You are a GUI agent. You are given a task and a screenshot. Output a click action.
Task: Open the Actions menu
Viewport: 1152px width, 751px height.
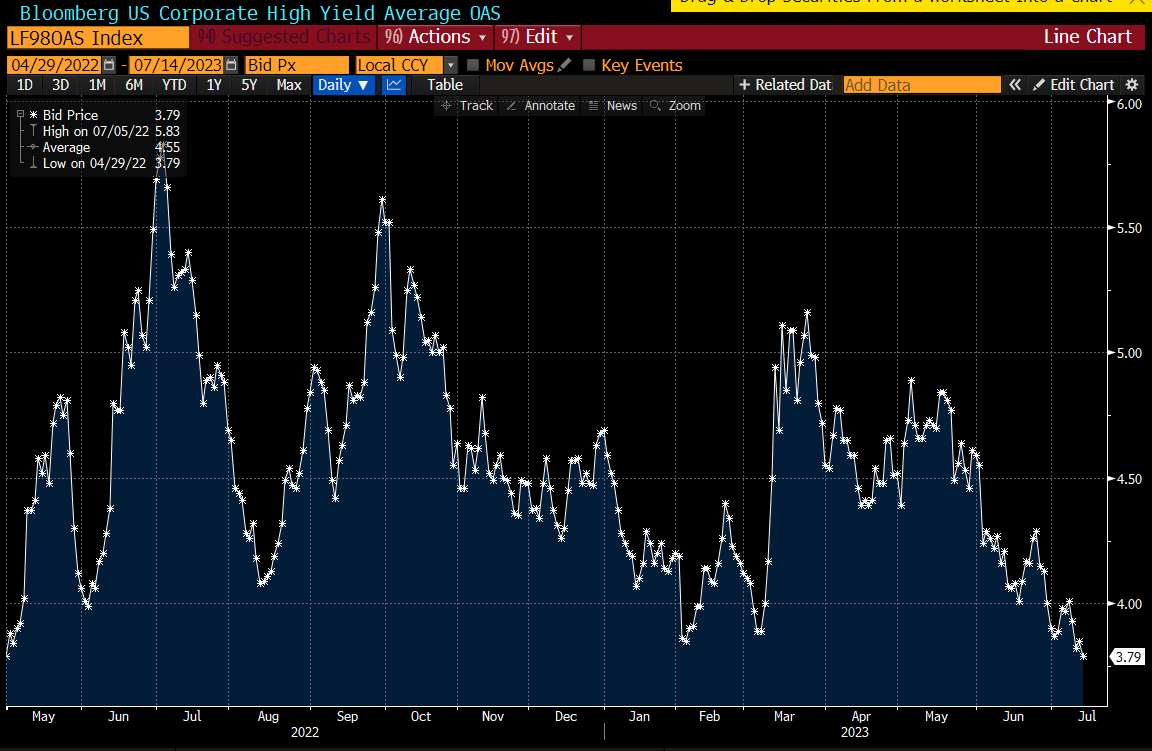[x=436, y=37]
